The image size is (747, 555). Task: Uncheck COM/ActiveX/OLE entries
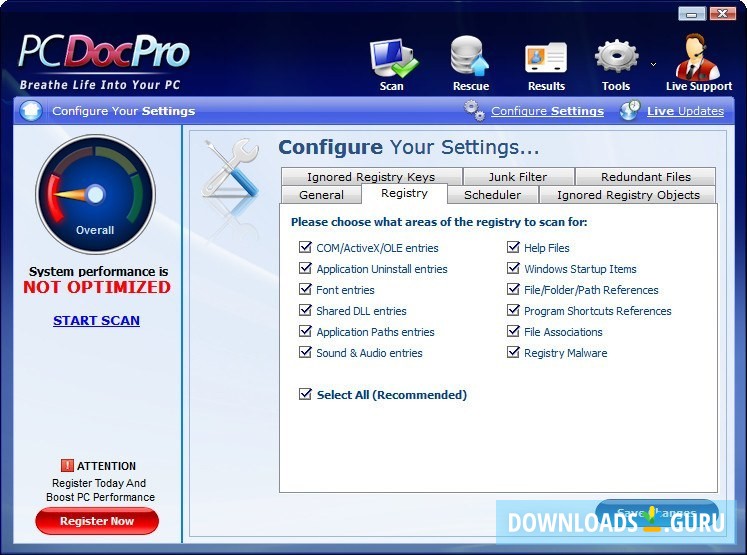click(305, 247)
